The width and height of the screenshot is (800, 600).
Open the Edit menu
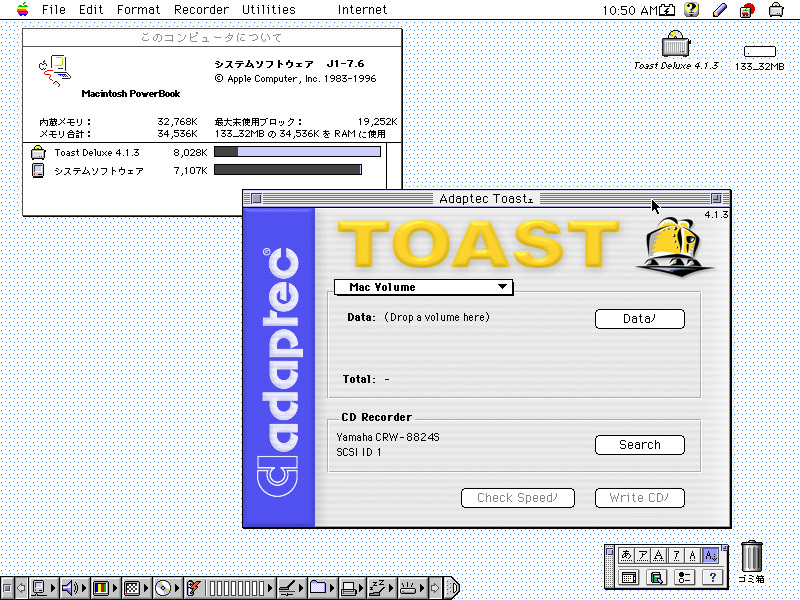tap(91, 9)
